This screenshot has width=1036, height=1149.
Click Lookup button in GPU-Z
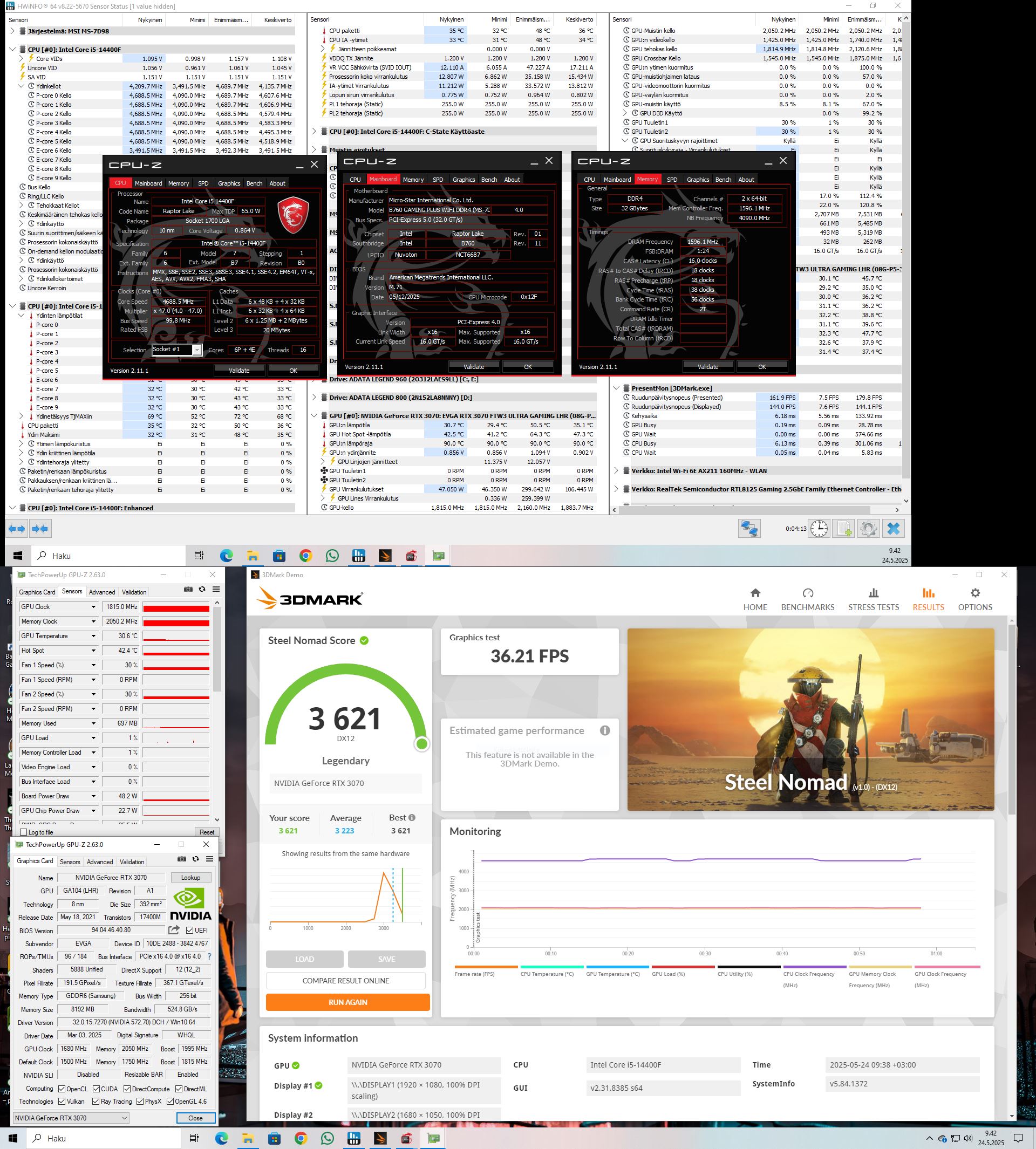click(x=190, y=877)
